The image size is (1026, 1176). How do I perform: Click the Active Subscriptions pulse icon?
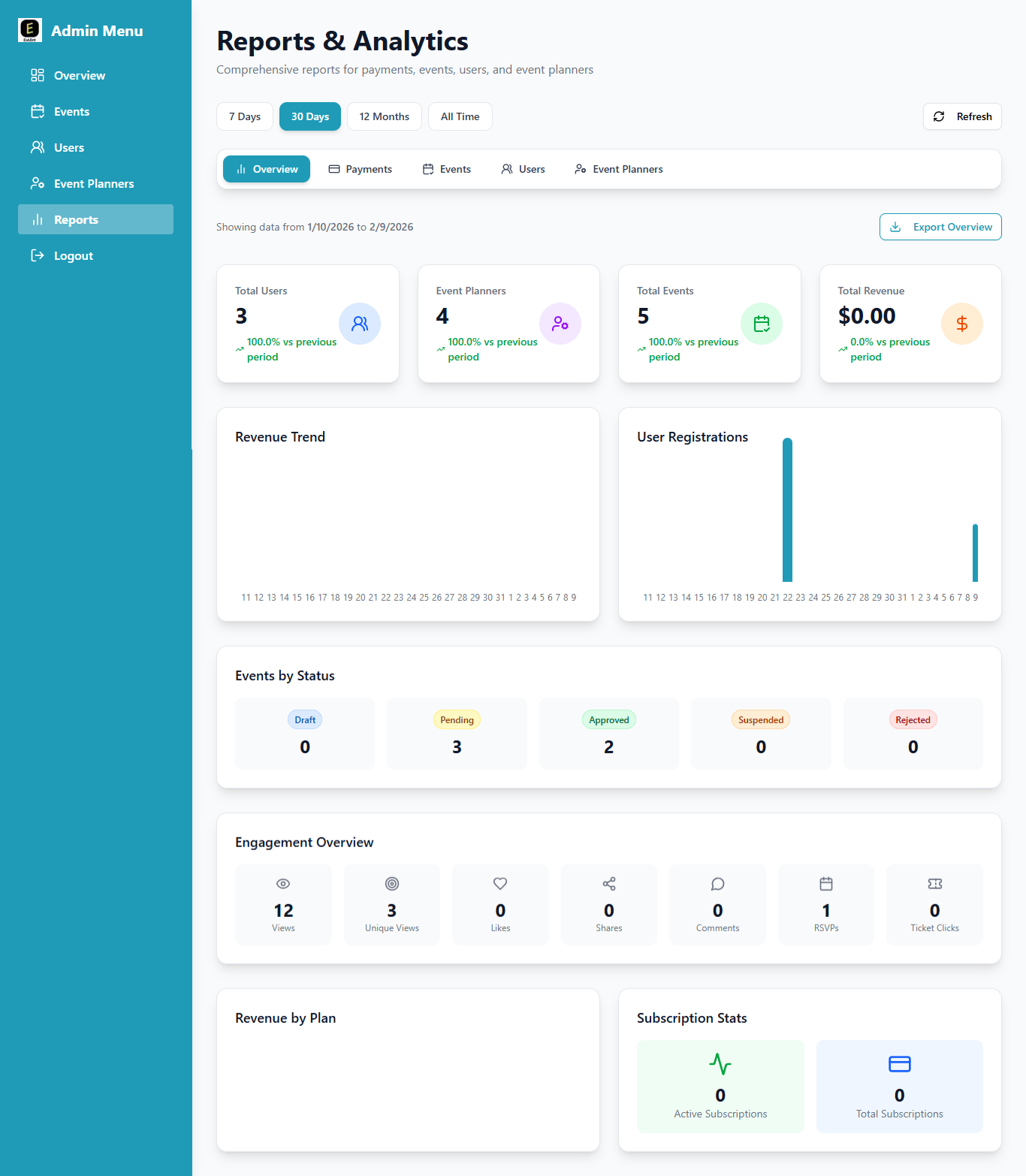coord(720,1064)
